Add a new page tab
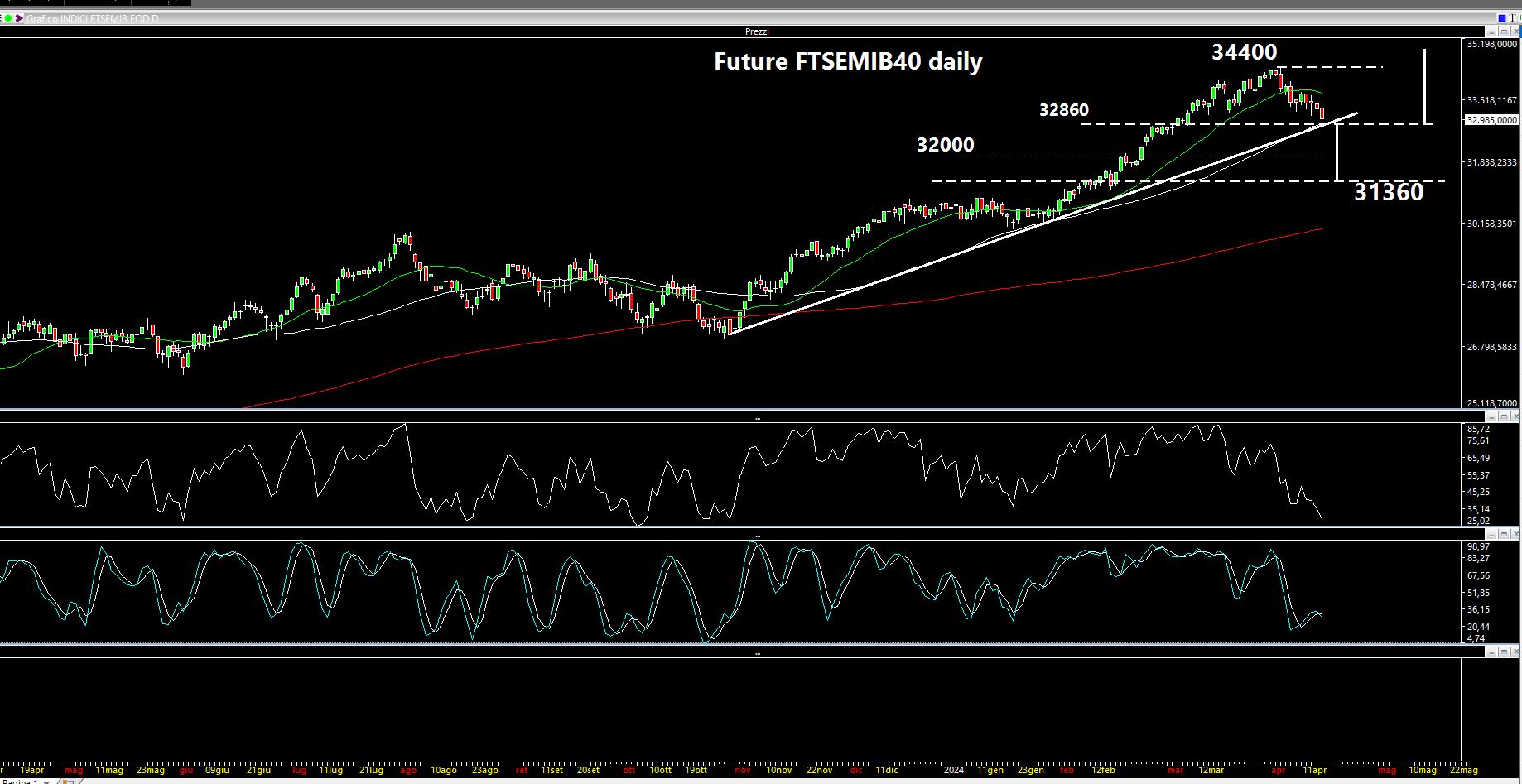Screen dimensions: 1522x784 coord(68,781)
